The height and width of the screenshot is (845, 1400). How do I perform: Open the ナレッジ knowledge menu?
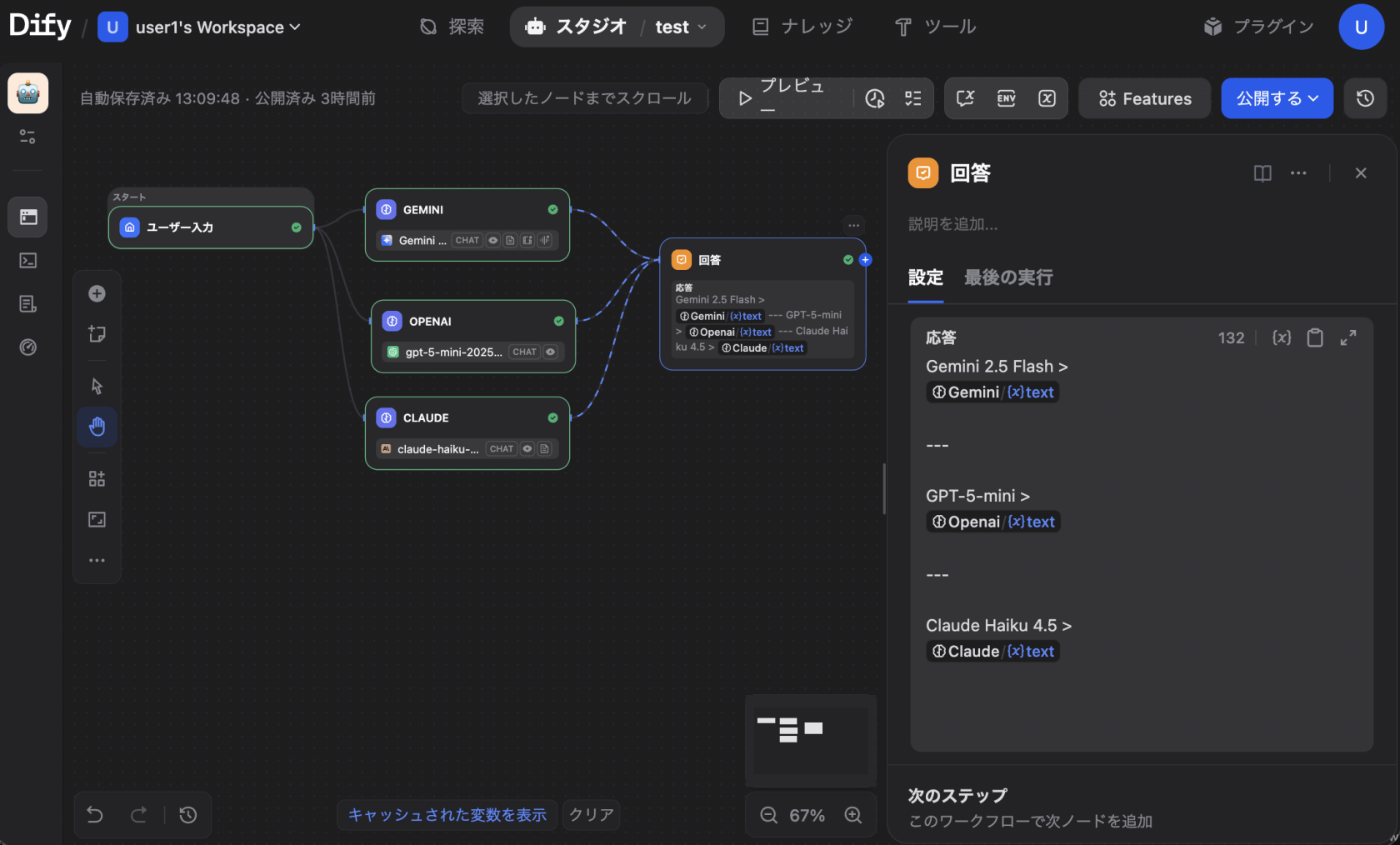[802, 27]
